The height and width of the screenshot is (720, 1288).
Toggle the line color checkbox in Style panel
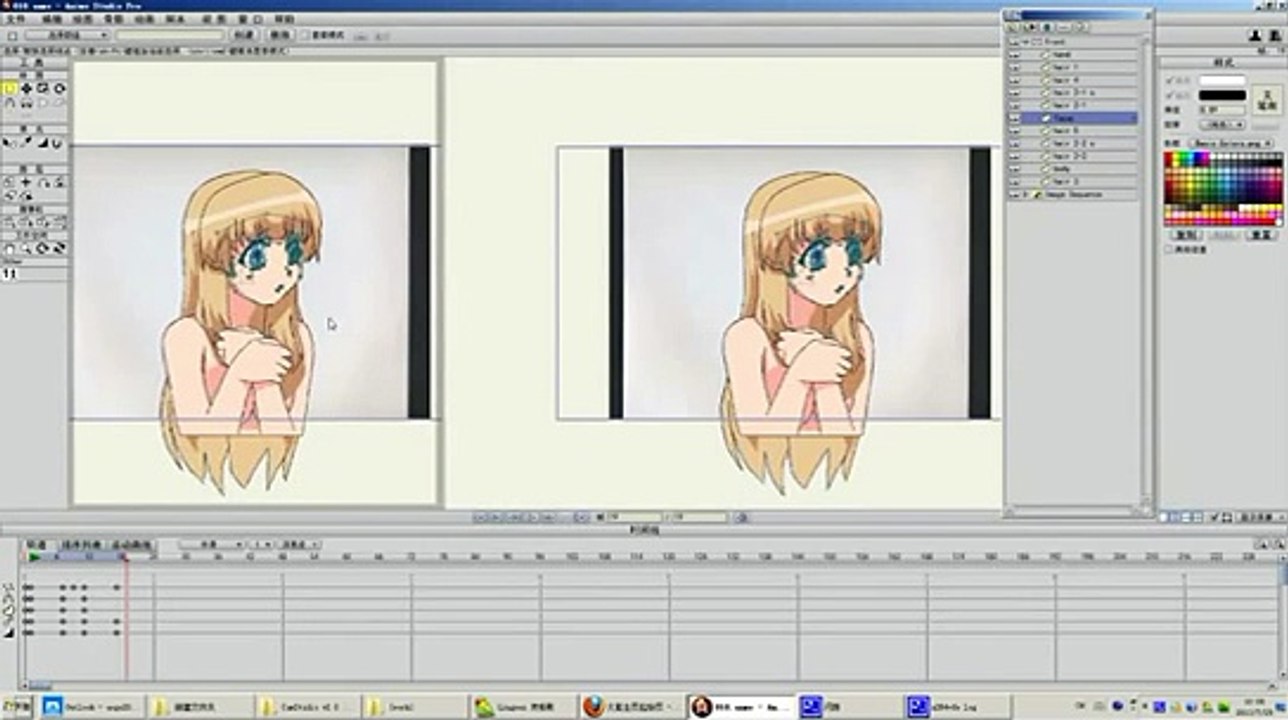[x=1170, y=95]
